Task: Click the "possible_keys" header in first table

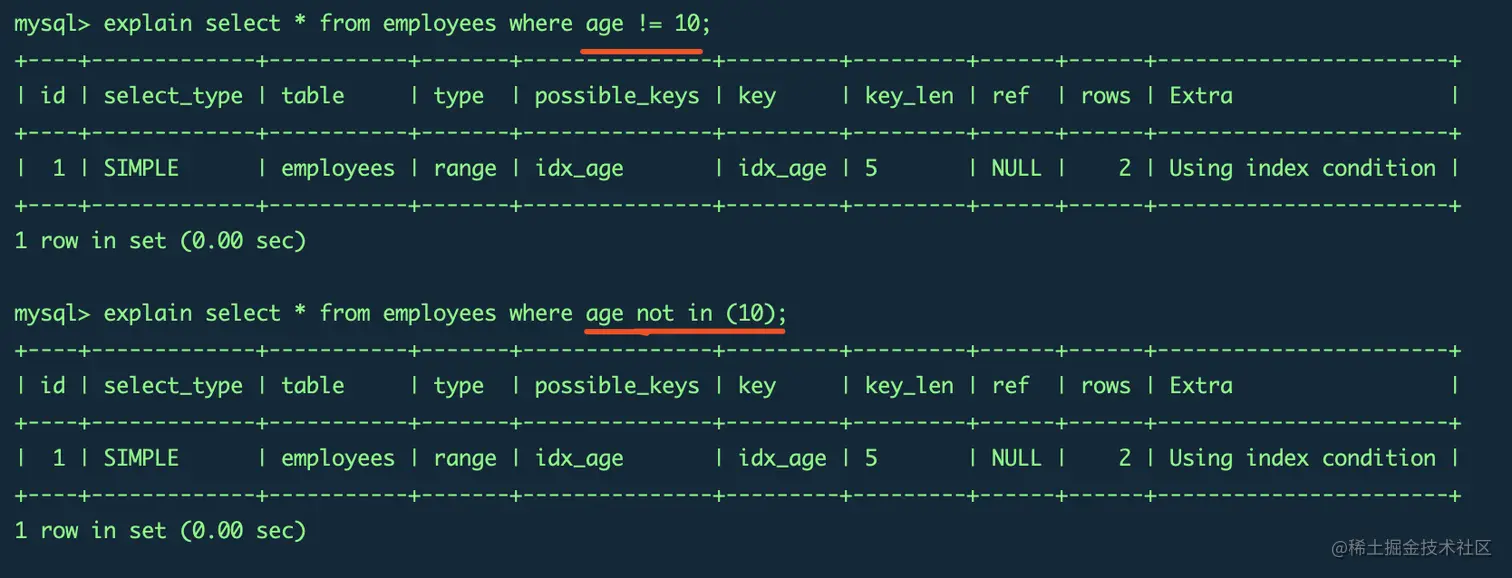Action: 617,96
